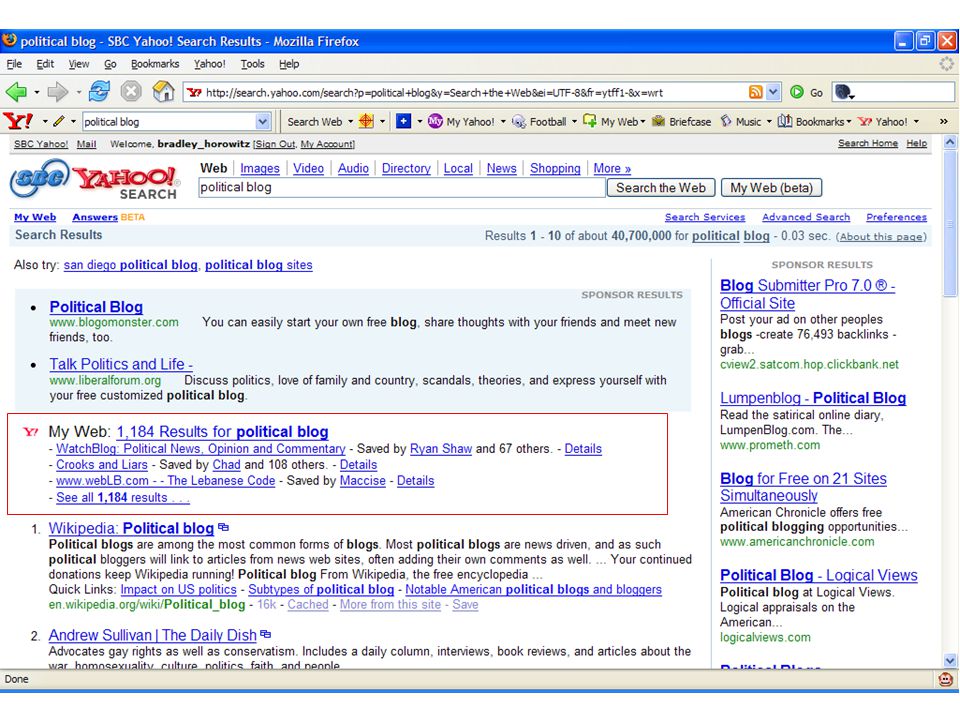
Task: Open the Bookmarks menu
Action: coord(155,64)
